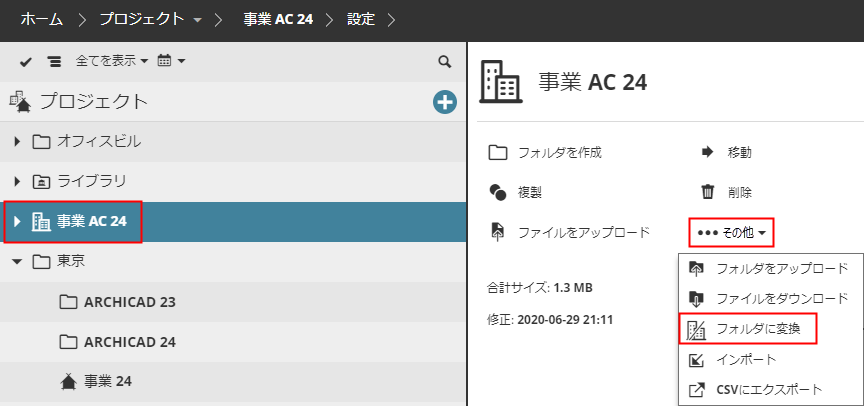Select the 事業 24 project item
Screen dimensions: 864x406
coord(107,381)
